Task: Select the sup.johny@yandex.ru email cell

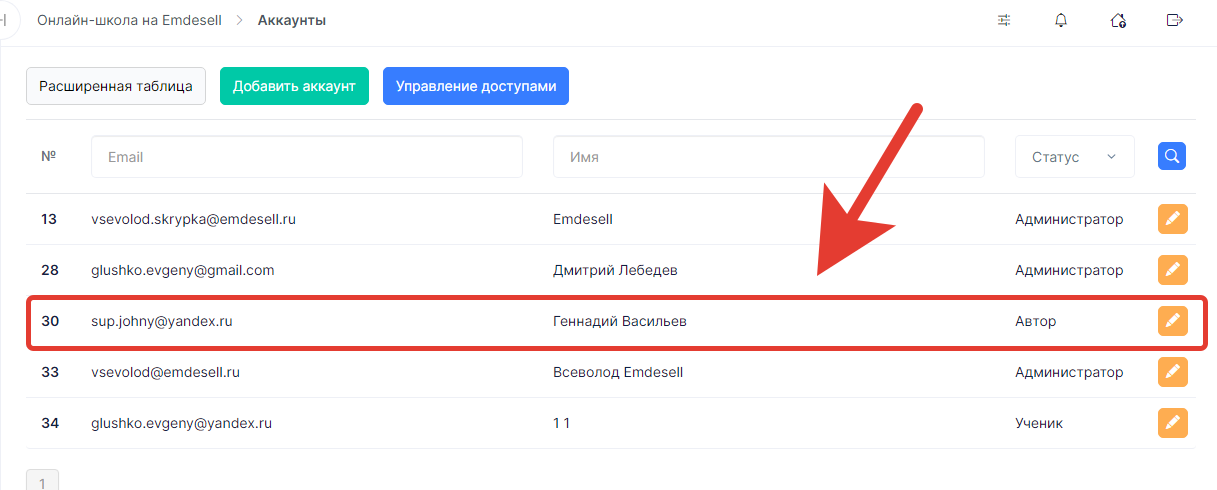Action: tap(162, 321)
